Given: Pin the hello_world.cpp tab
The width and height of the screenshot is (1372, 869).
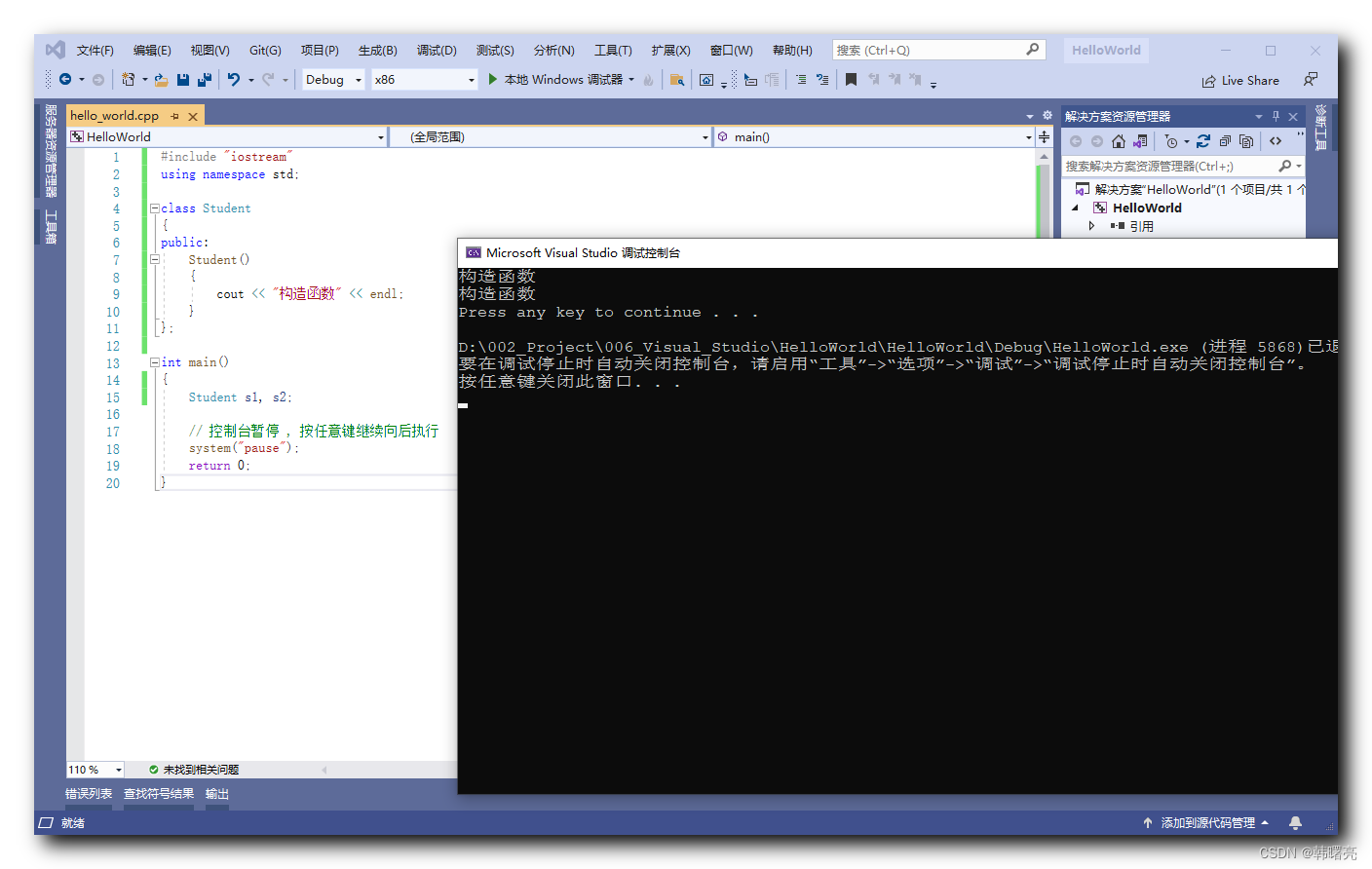Looking at the screenshot, I should point(175,116).
